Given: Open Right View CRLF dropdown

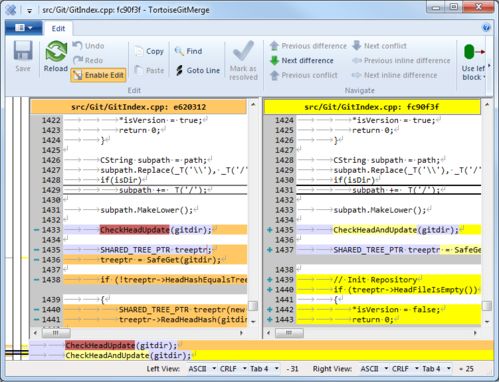Looking at the screenshot, I should (405, 369).
